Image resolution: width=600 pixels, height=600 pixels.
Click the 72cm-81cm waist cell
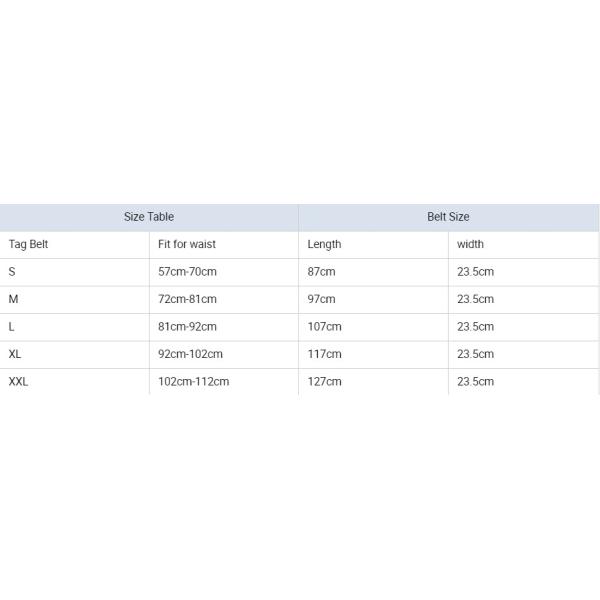point(187,299)
